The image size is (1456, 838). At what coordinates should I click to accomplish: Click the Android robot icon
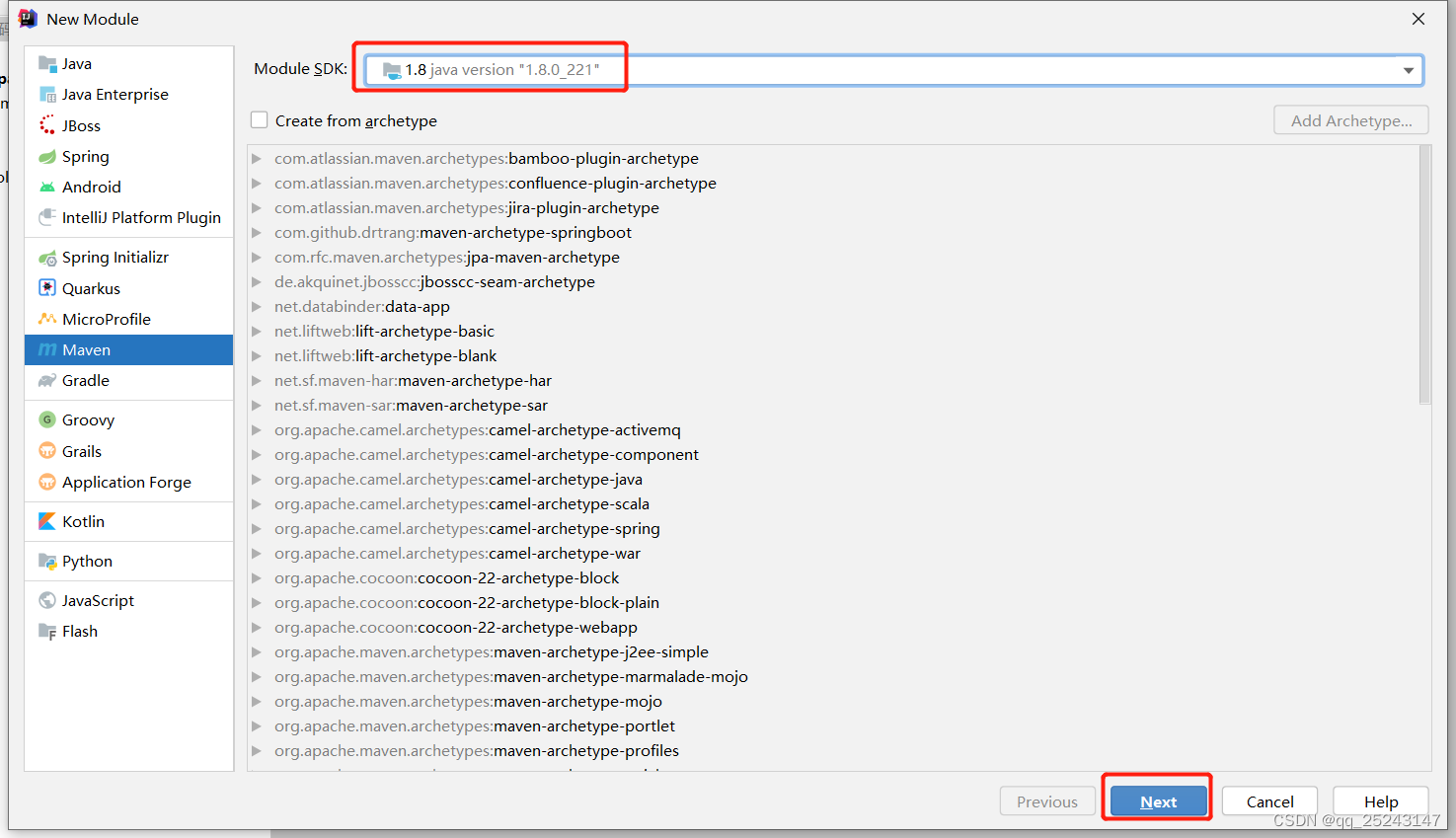pyautogui.click(x=46, y=188)
